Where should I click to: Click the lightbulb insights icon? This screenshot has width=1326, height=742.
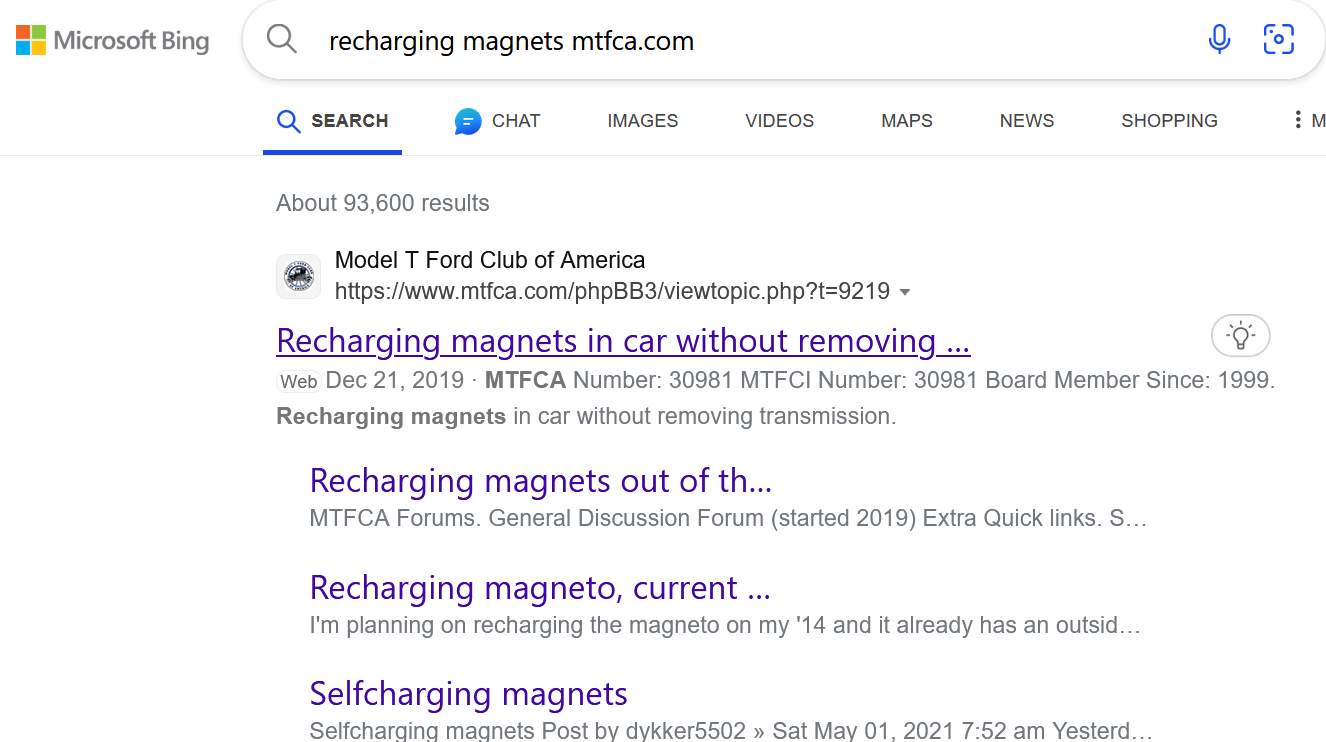[1240, 336]
